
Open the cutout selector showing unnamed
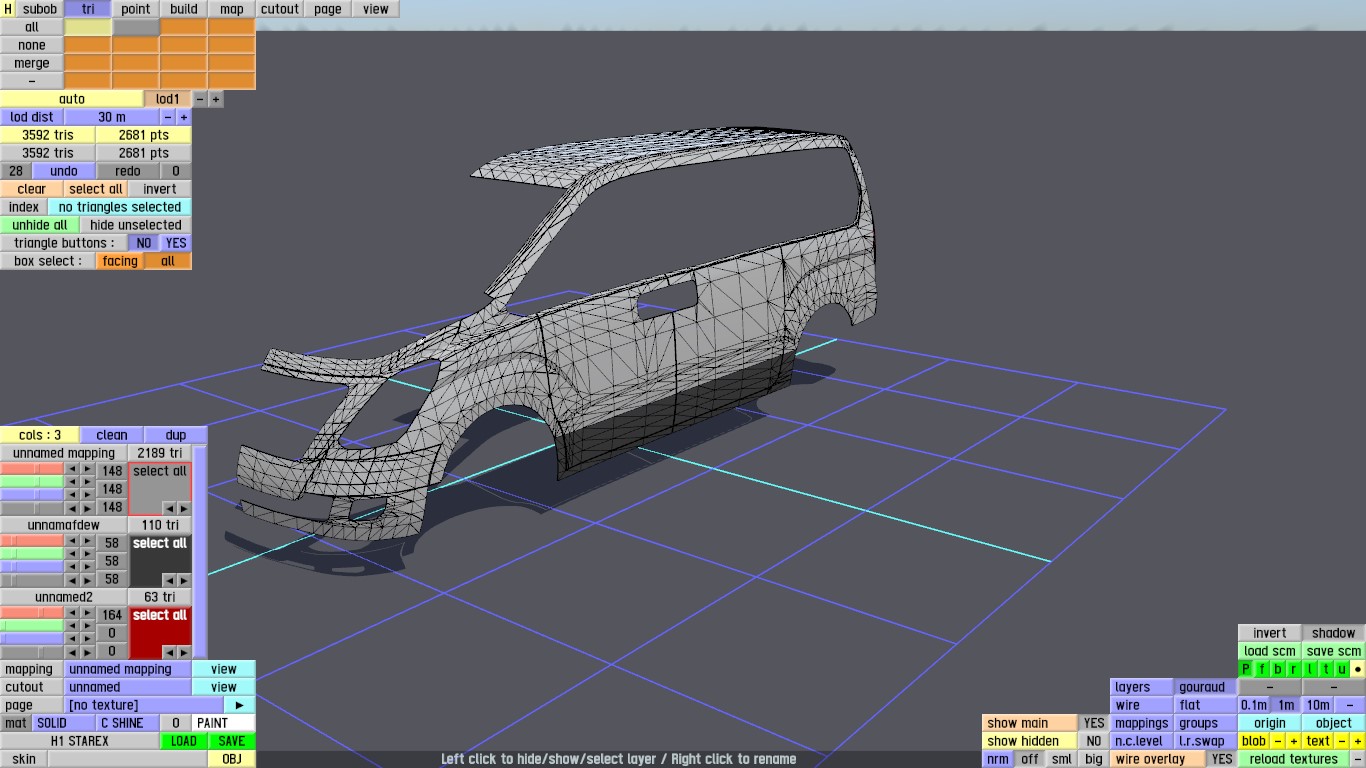pos(128,687)
